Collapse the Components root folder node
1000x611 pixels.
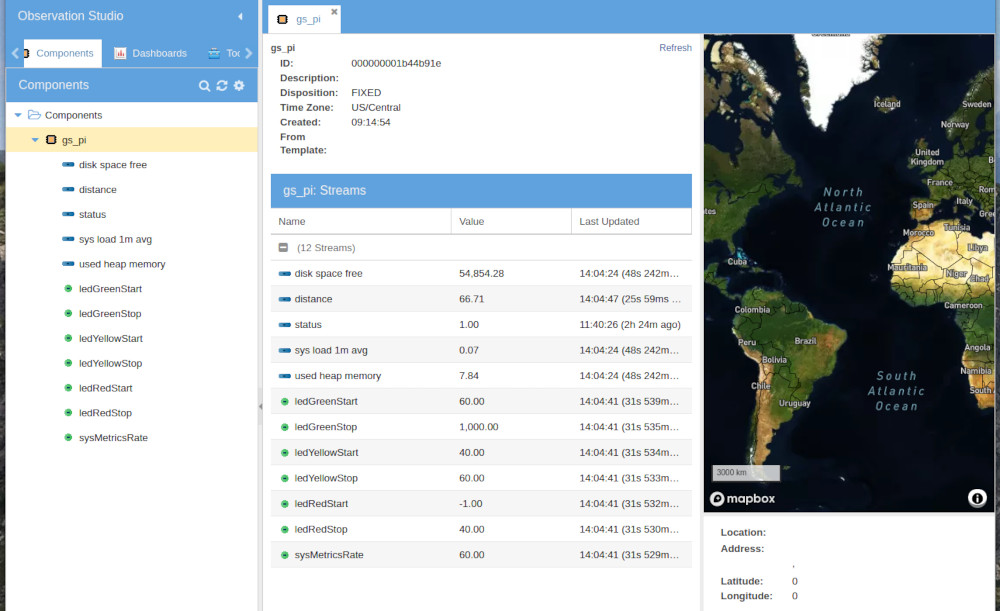tap(18, 115)
